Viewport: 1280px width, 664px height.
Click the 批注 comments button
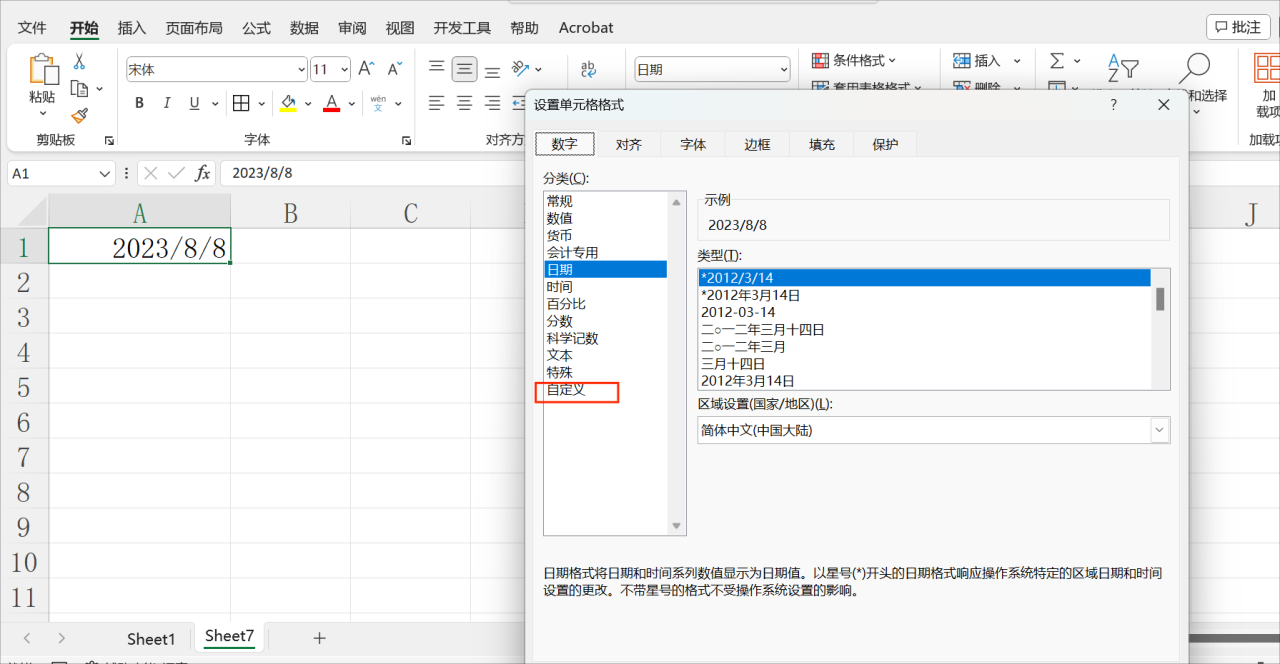(1238, 27)
